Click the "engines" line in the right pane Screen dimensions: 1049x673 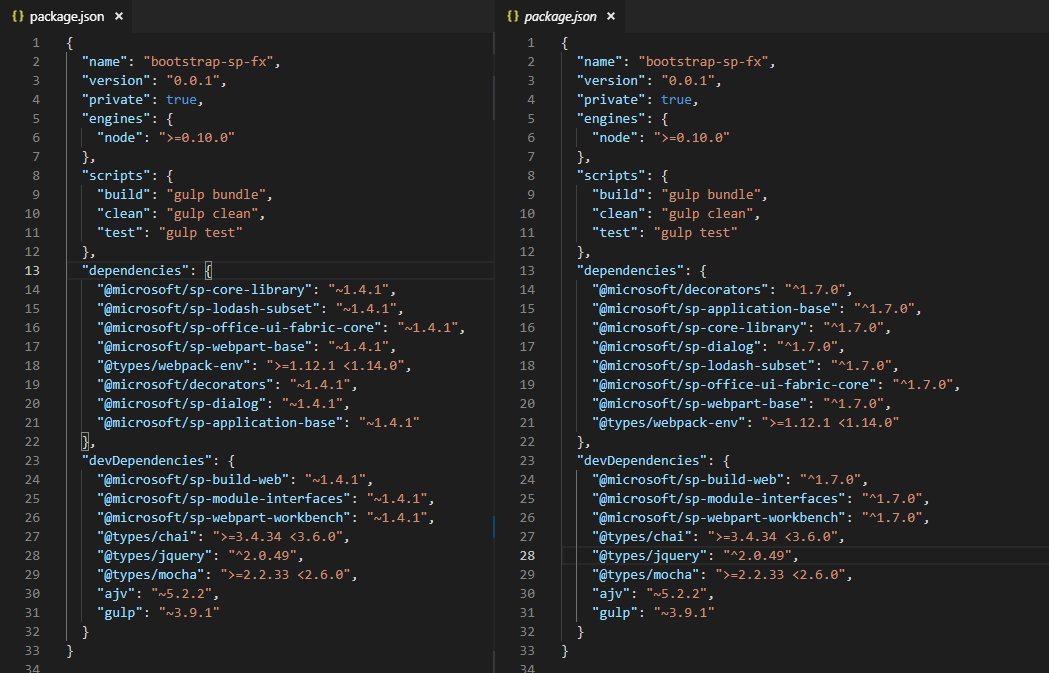622,118
